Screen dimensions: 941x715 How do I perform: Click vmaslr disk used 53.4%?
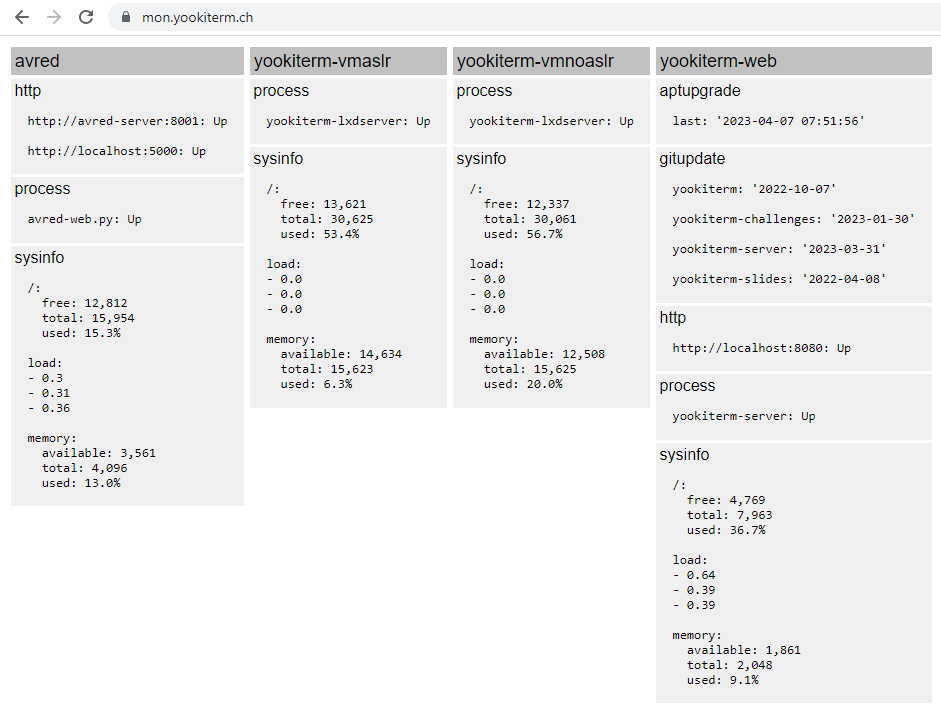pyautogui.click(x=320, y=234)
